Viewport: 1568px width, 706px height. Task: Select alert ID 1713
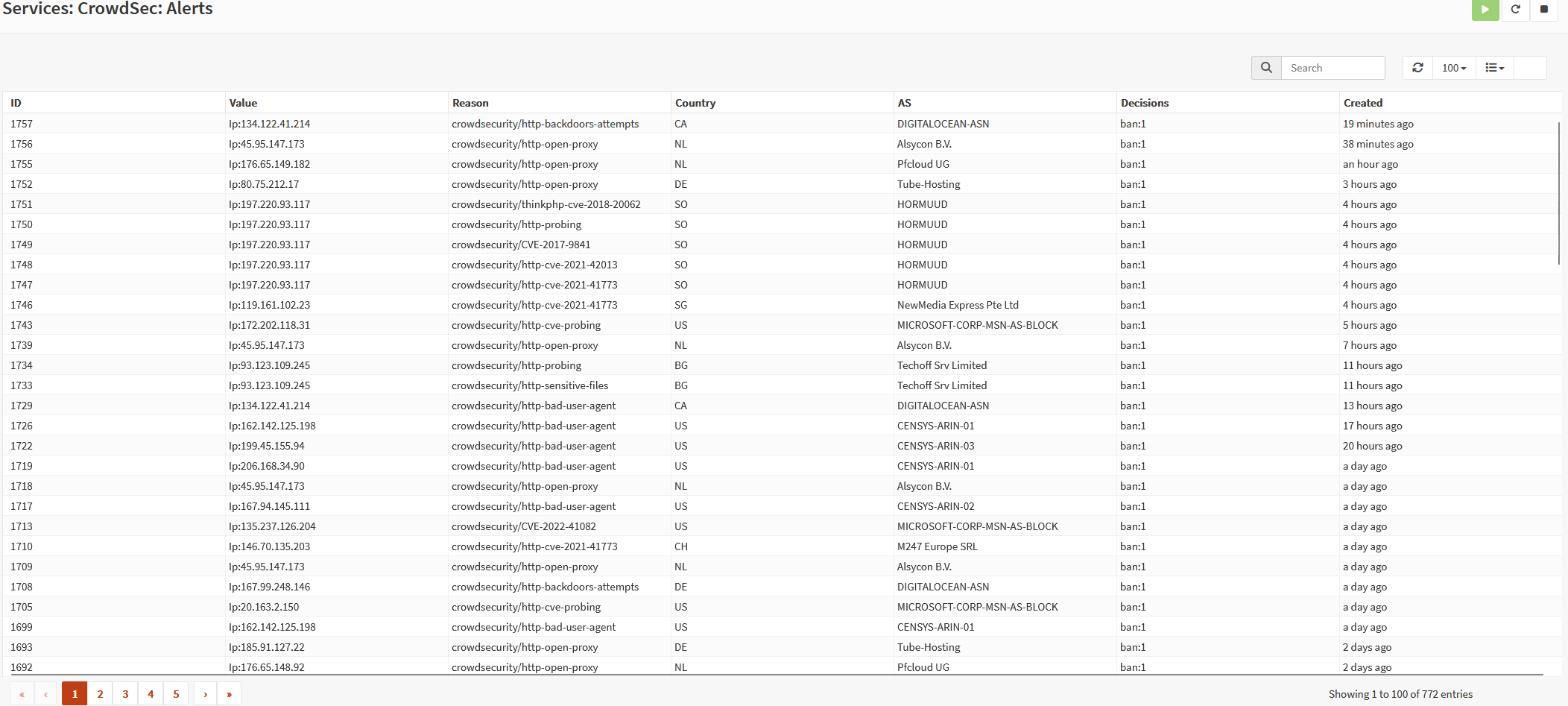click(x=22, y=526)
